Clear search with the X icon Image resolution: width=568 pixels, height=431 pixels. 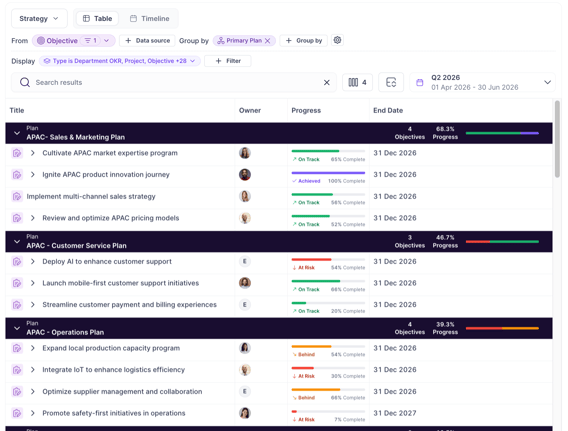click(x=326, y=83)
